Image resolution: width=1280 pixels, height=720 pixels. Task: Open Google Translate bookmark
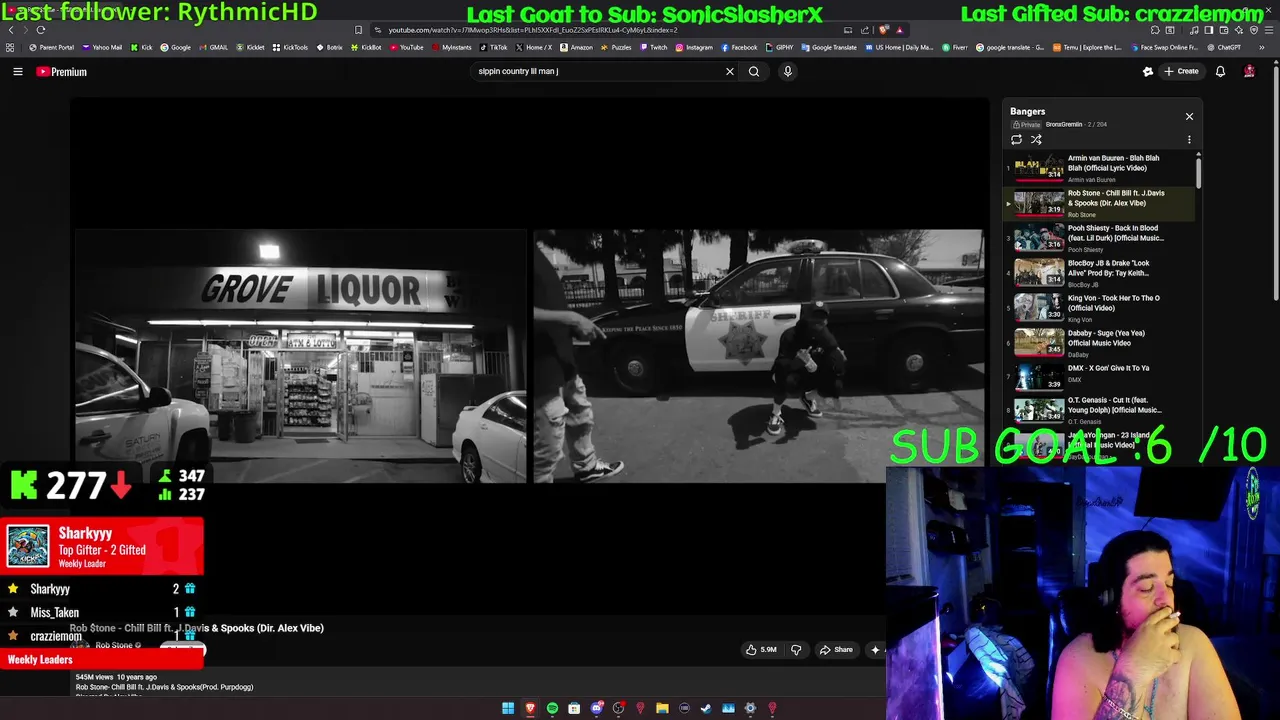[830, 47]
